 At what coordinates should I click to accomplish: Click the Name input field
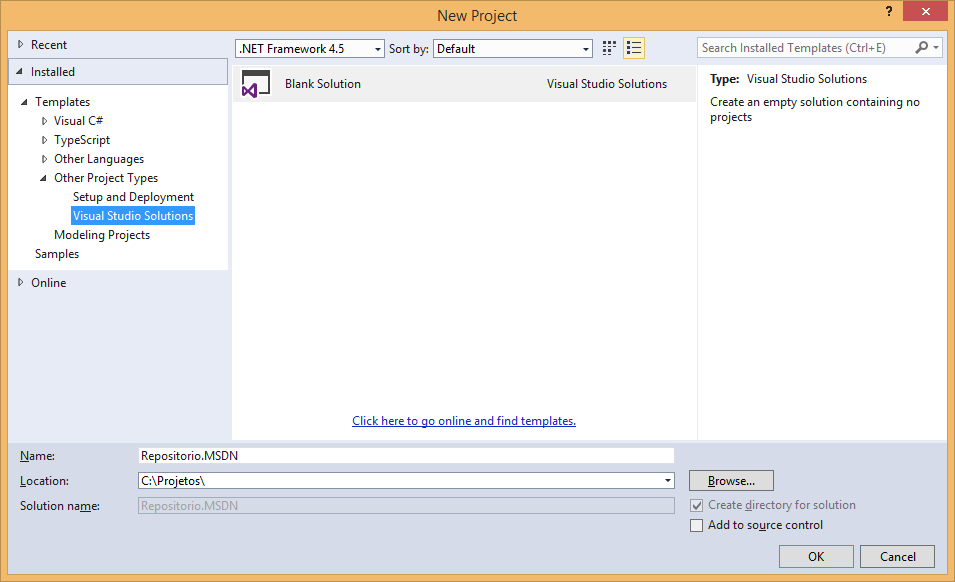click(406, 455)
